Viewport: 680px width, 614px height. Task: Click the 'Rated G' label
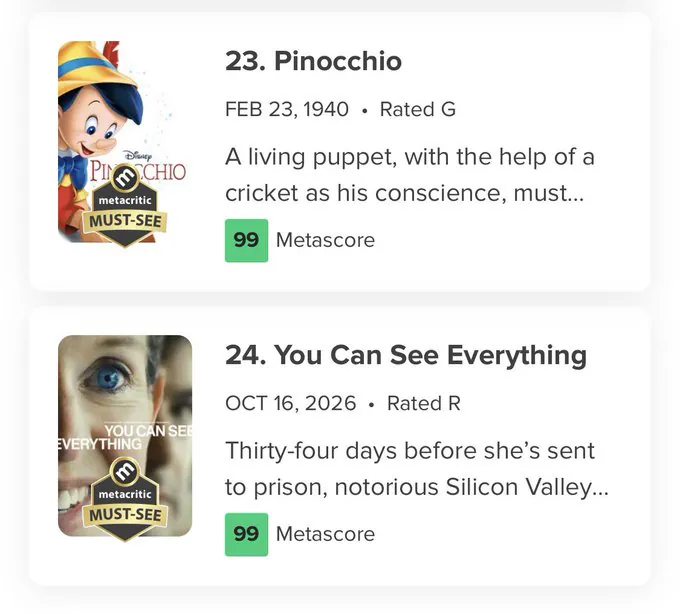[418, 109]
